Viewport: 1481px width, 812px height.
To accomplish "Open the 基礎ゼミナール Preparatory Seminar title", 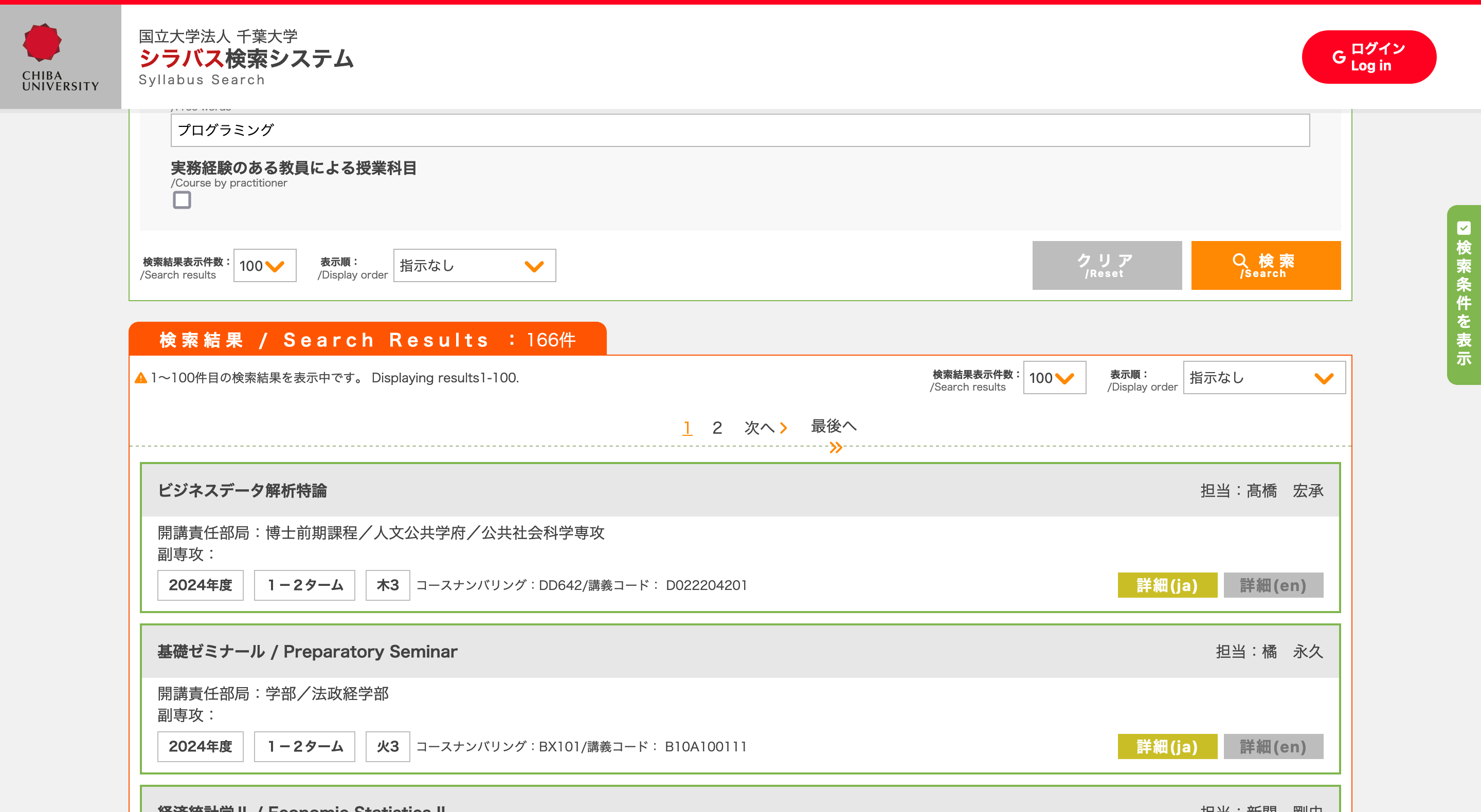I will pyautogui.click(x=307, y=652).
